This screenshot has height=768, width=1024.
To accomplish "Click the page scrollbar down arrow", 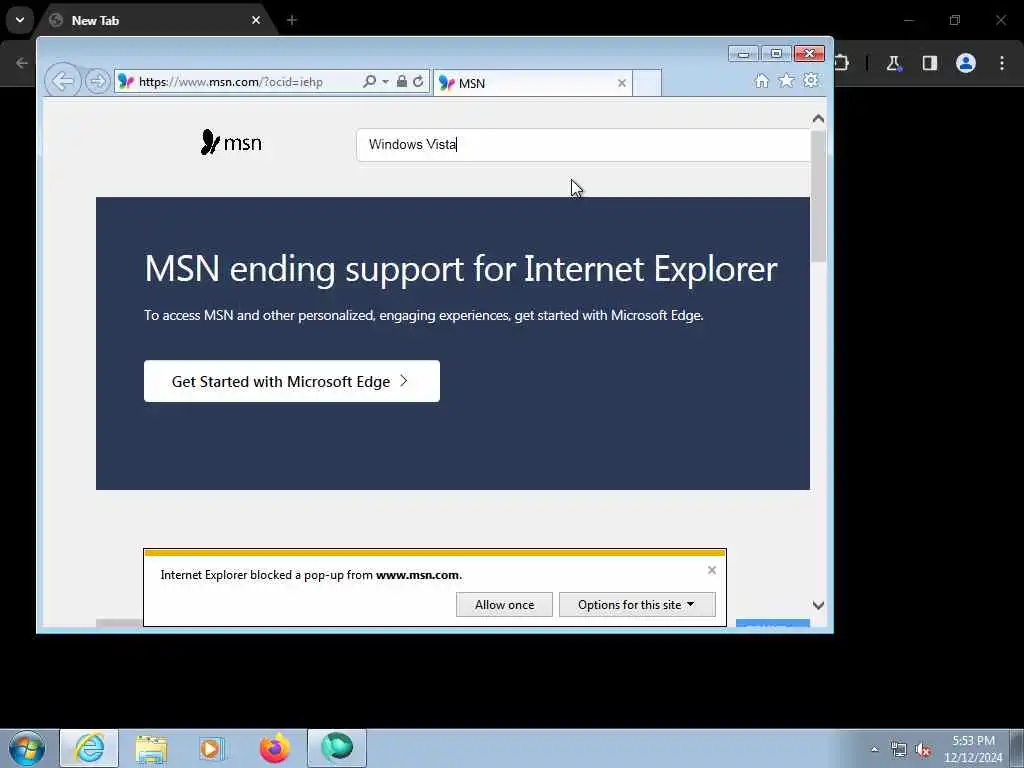I will tap(818, 605).
